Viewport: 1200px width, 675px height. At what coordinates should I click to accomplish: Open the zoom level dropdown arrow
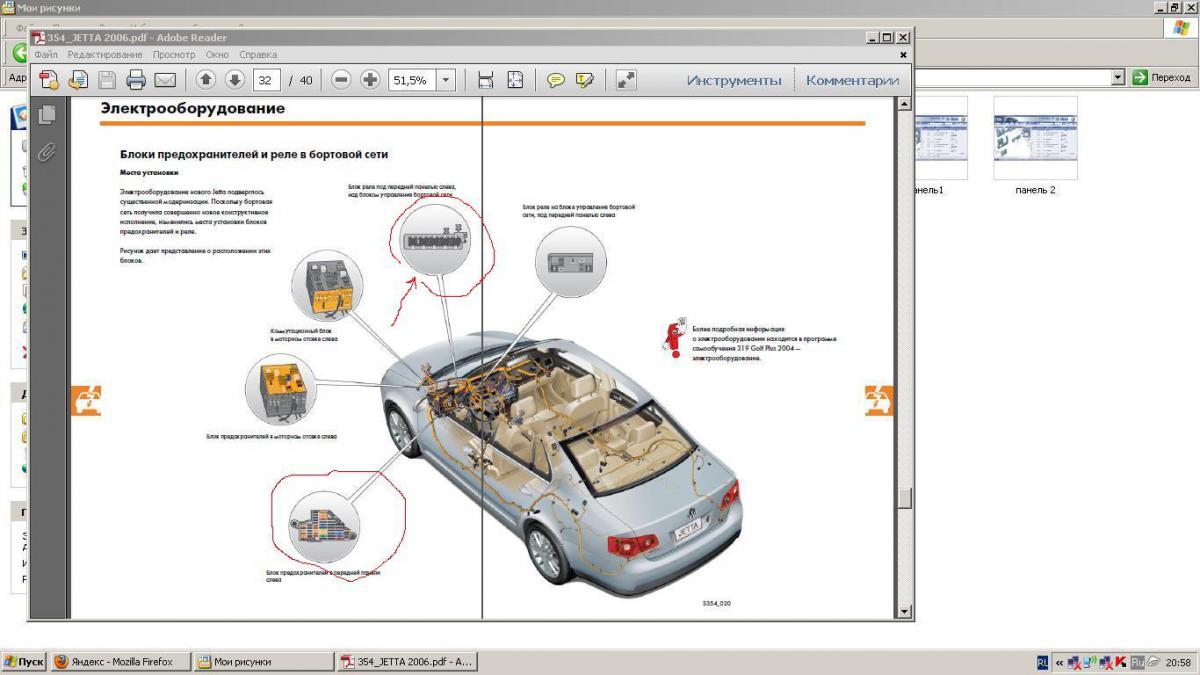(x=446, y=80)
